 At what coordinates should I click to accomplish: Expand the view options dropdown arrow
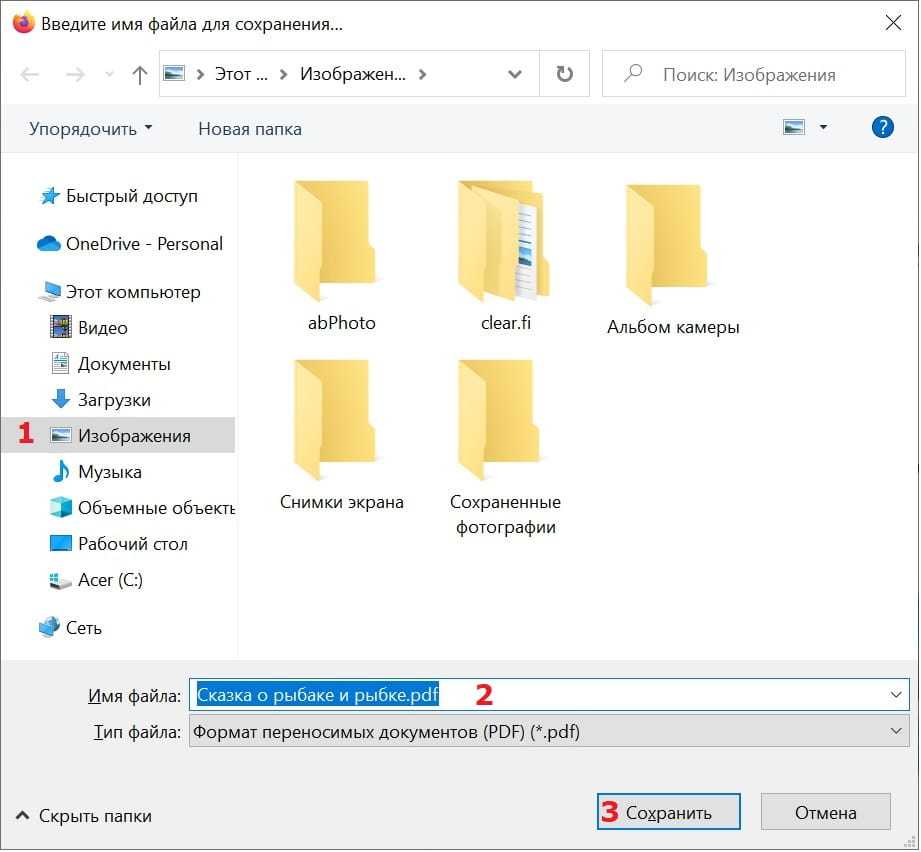[823, 127]
